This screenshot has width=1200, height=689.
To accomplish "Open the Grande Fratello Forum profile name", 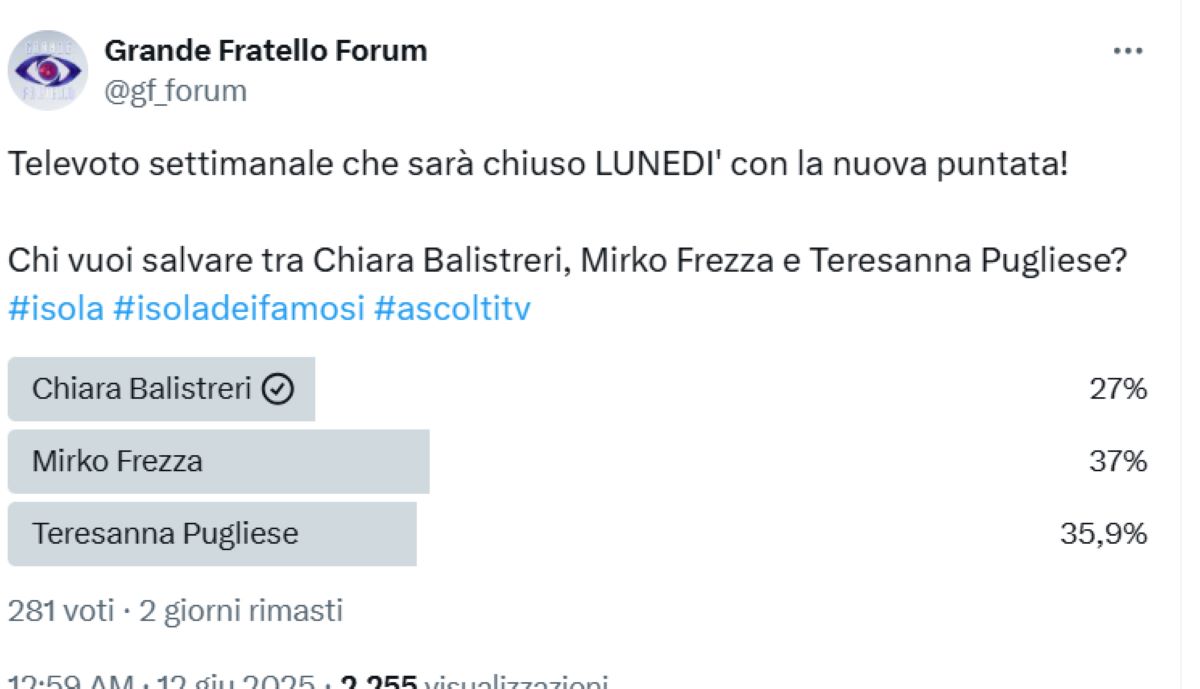I will pos(266,50).
